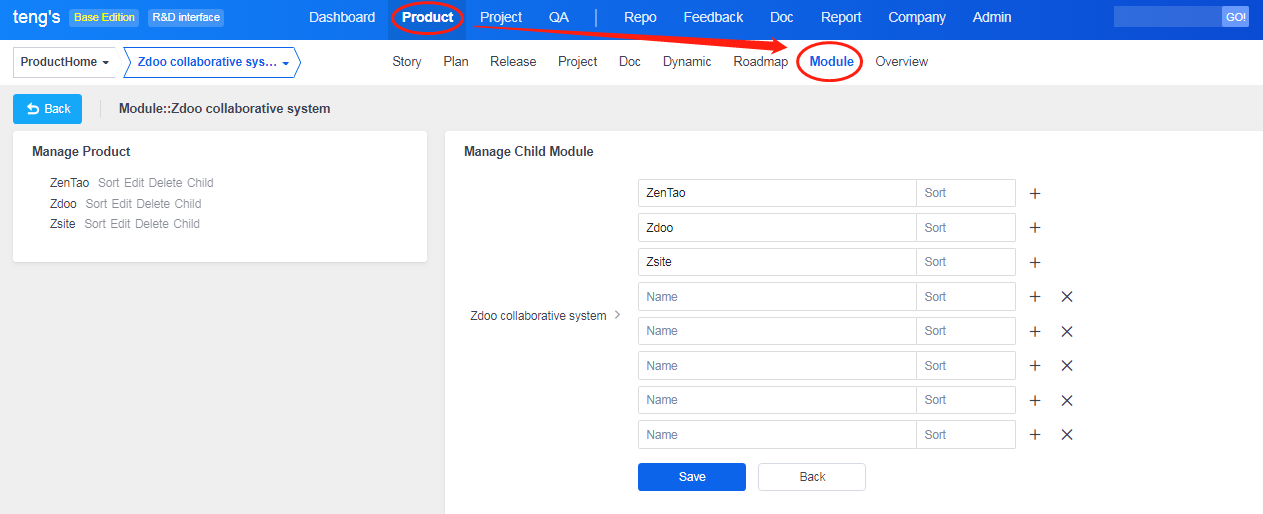Remove the last empty module row
The width and height of the screenshot is (1263, 514).
point(1067,435)
